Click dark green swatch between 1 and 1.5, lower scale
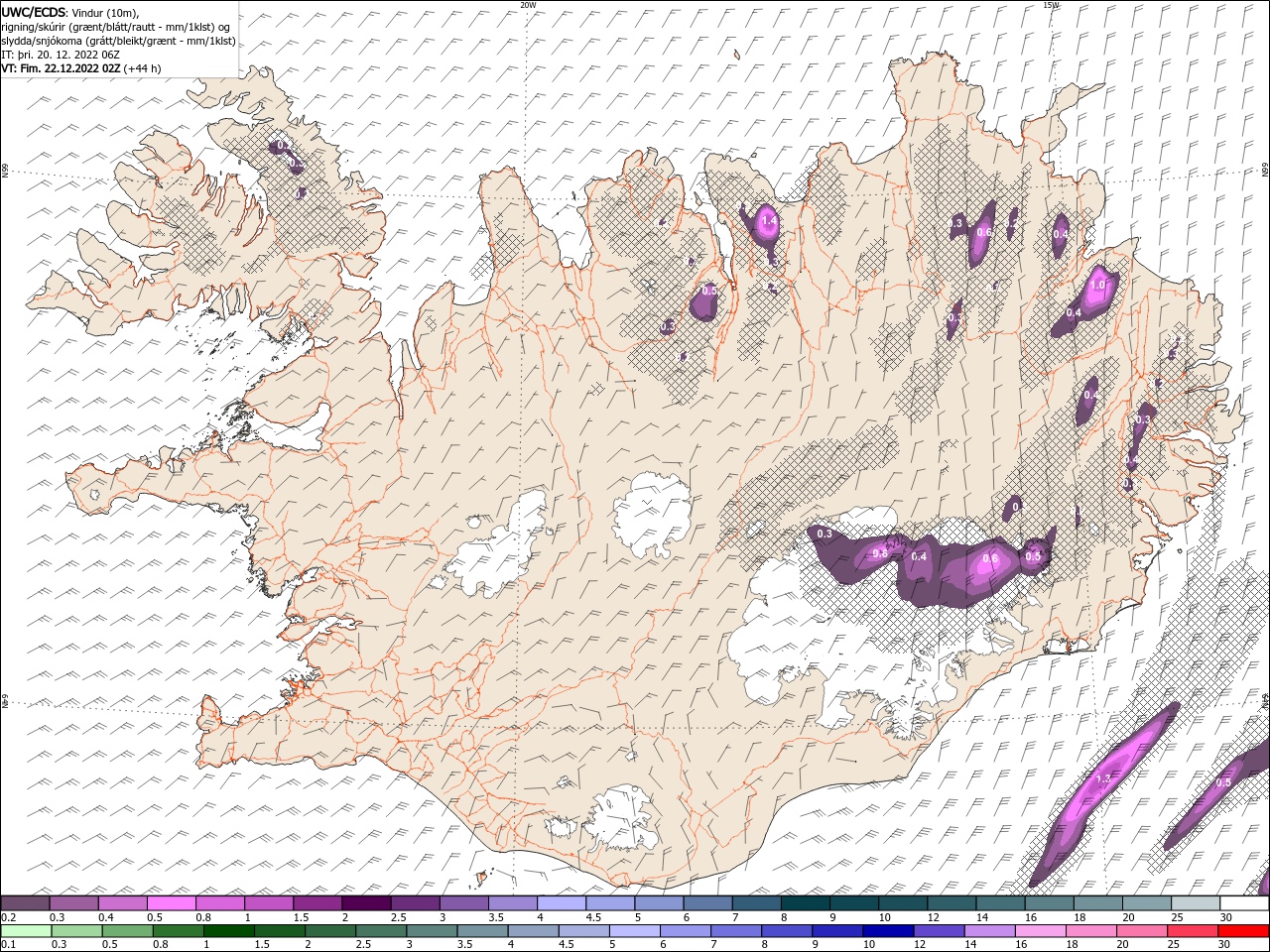The width and height of the screenshot is (1270, 952). tap(229, 931)
